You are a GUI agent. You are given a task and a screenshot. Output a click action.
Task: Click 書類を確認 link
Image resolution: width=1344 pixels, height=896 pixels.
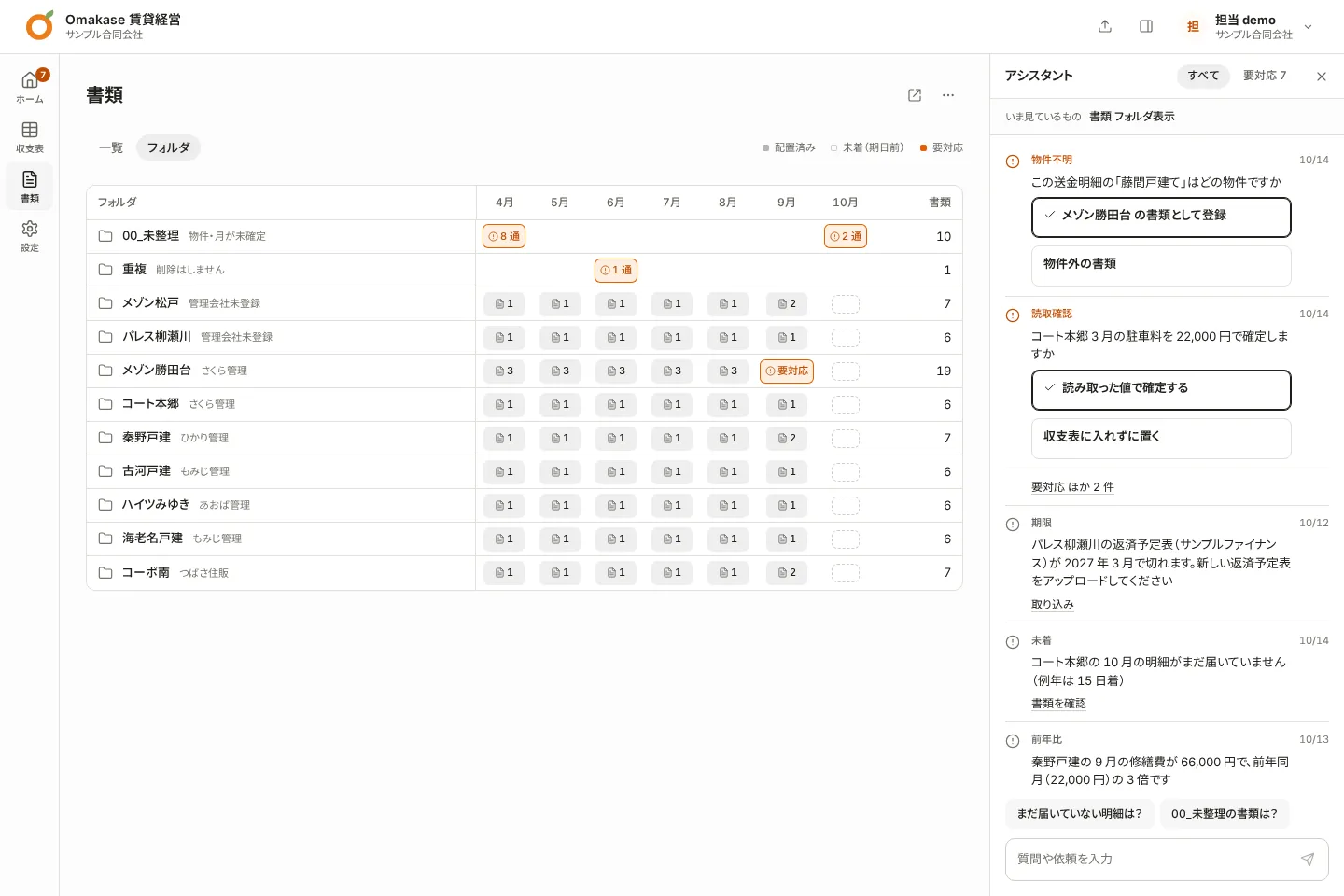point(1058,704)
